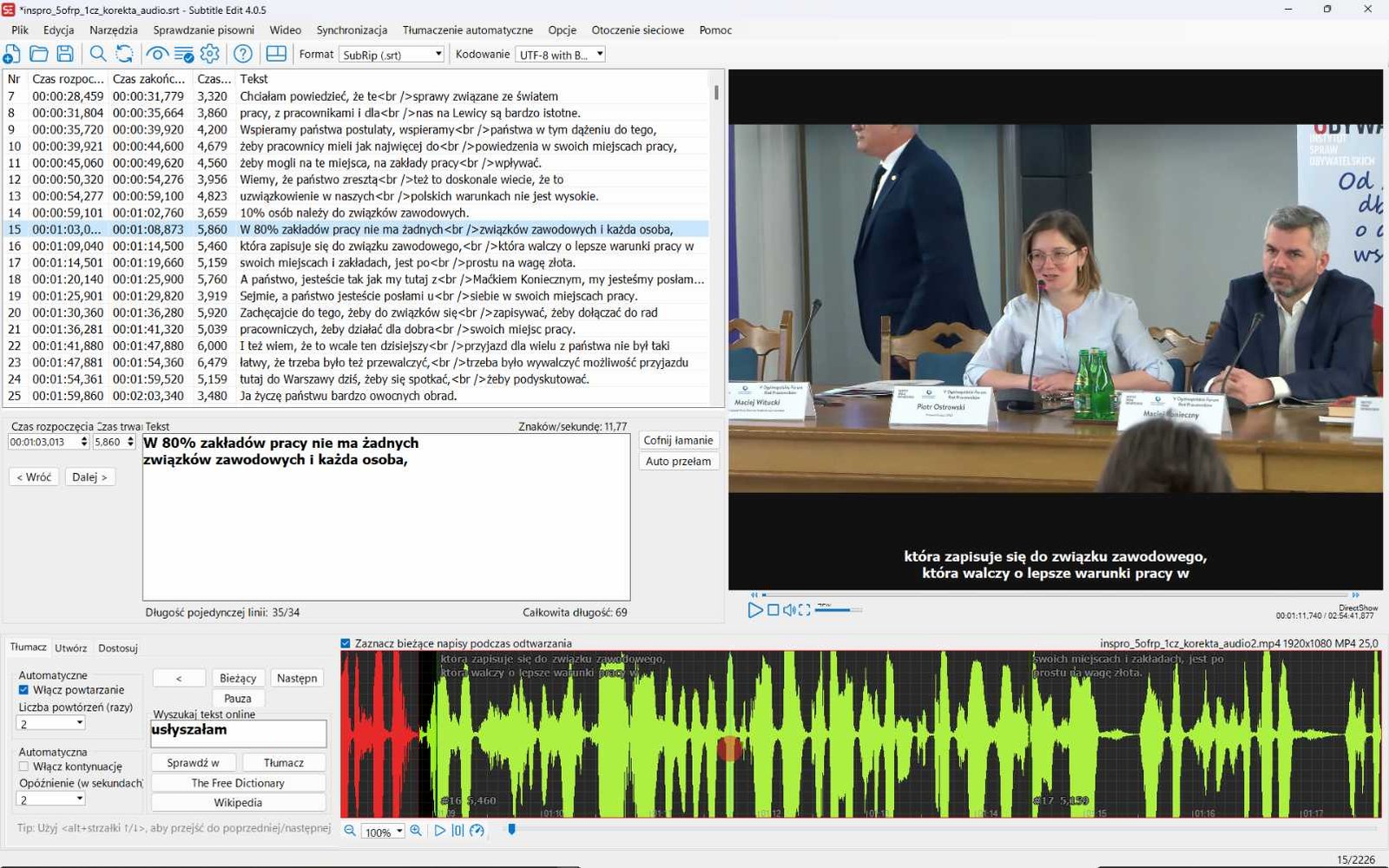Screen dimensions: 1389x868
Task: Click the 'Auto przełam' button
Action: click(678, 461)
